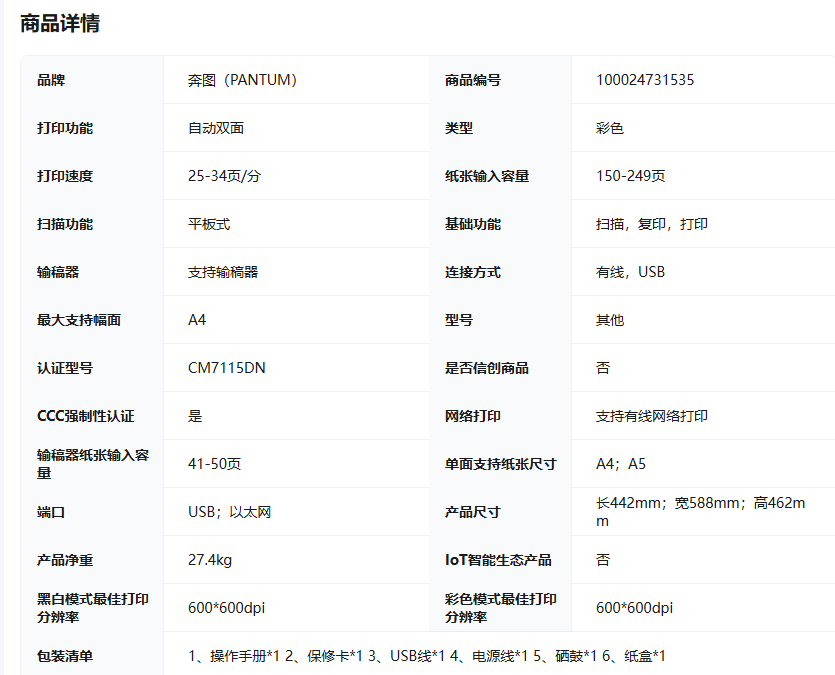Click the 其他 model value
Screen dimensions: 835x675
click(610, 319)
